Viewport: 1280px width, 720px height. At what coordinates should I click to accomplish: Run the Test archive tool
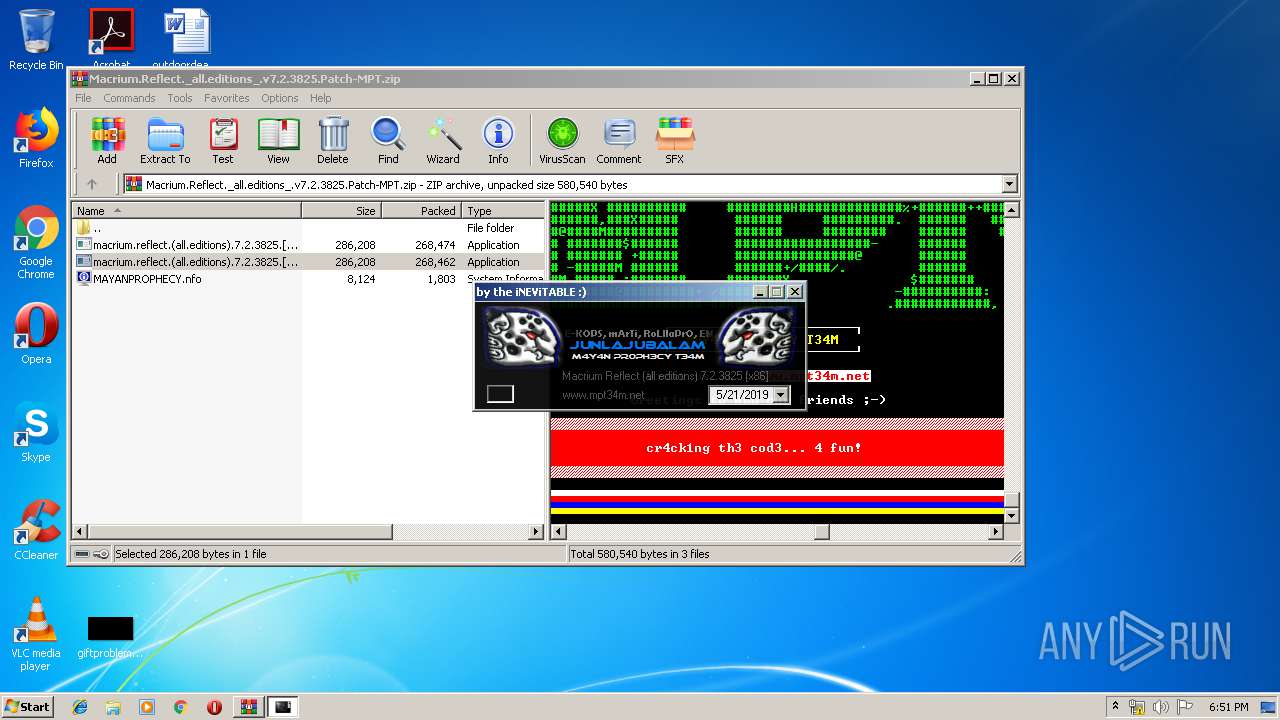pos(223,140)
